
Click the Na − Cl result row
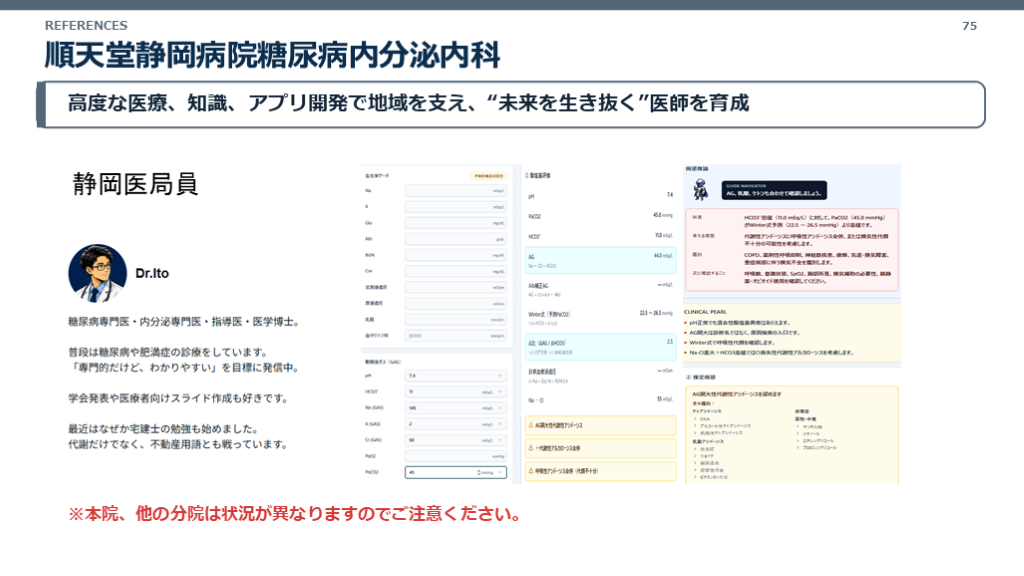[600, 400]
